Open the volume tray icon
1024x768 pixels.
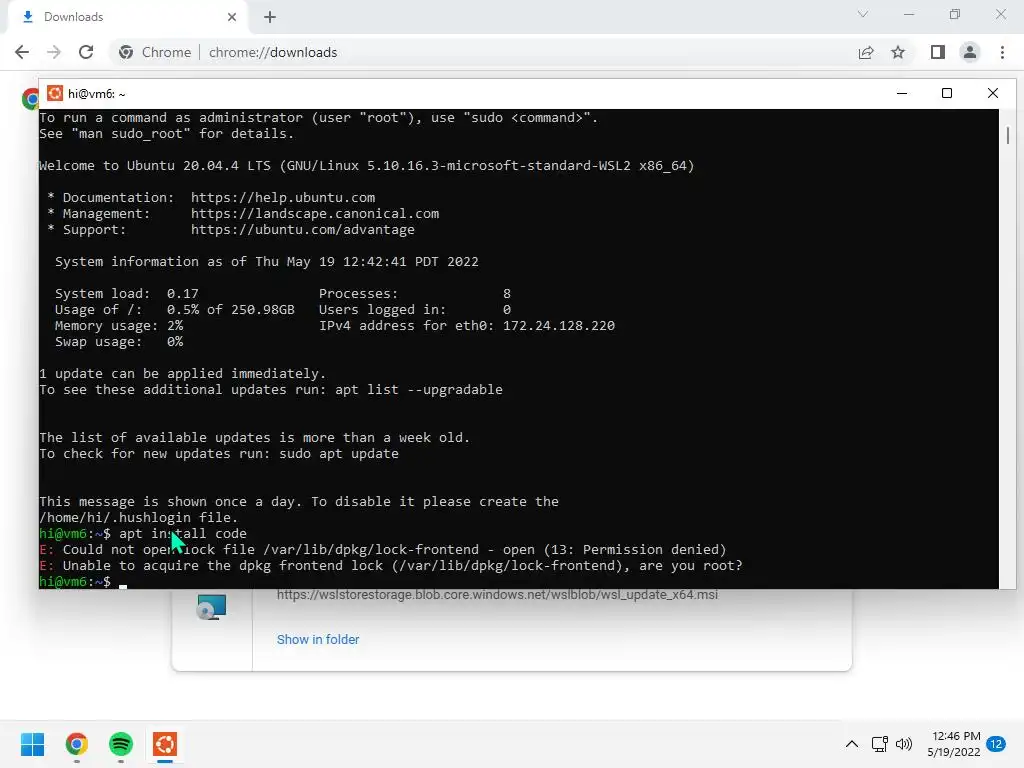pos(904,744)
